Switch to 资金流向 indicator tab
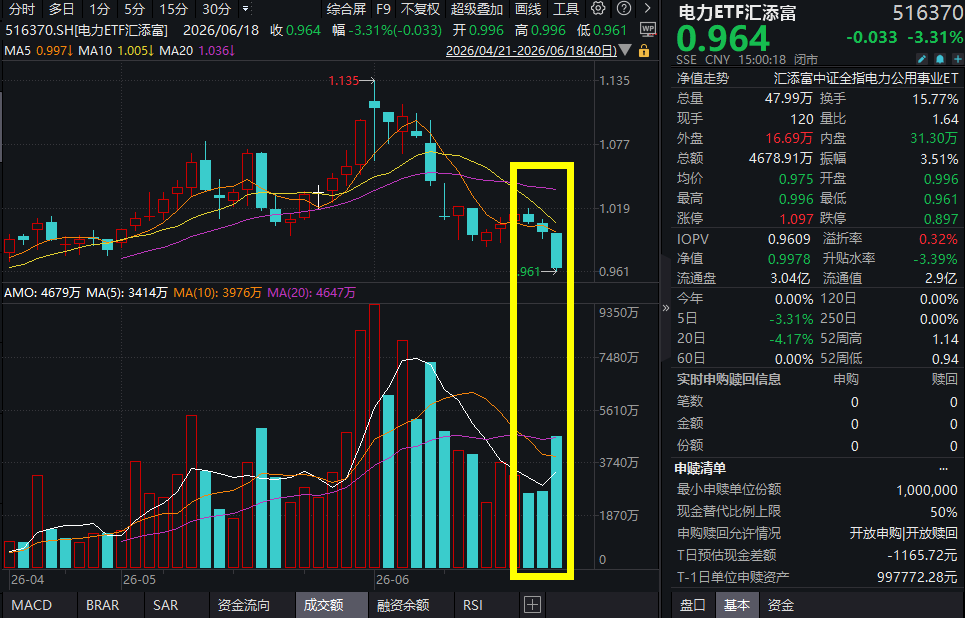 (244, 605)
